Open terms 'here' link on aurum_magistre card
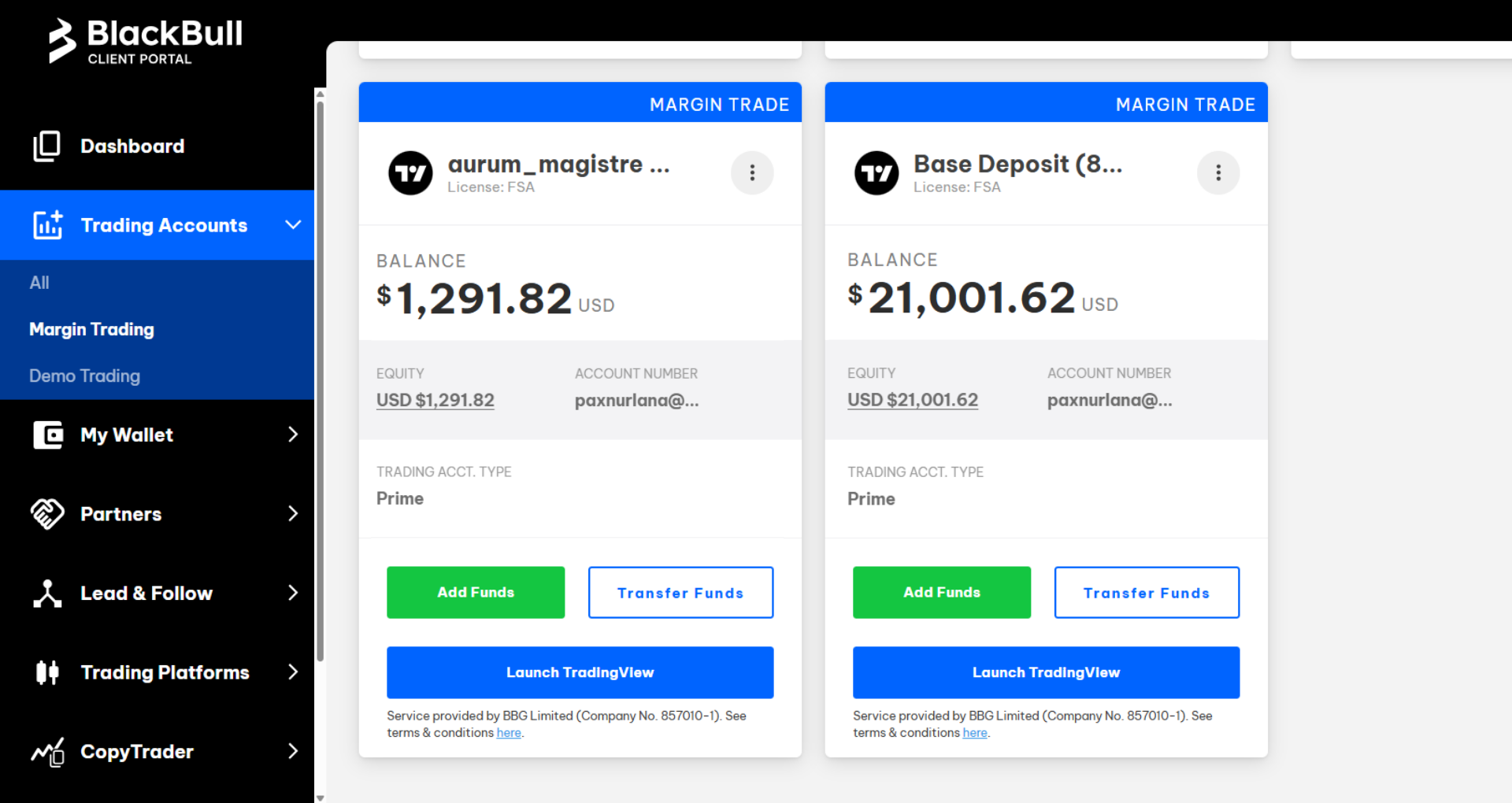1512x803 pixels. point(509,733)
